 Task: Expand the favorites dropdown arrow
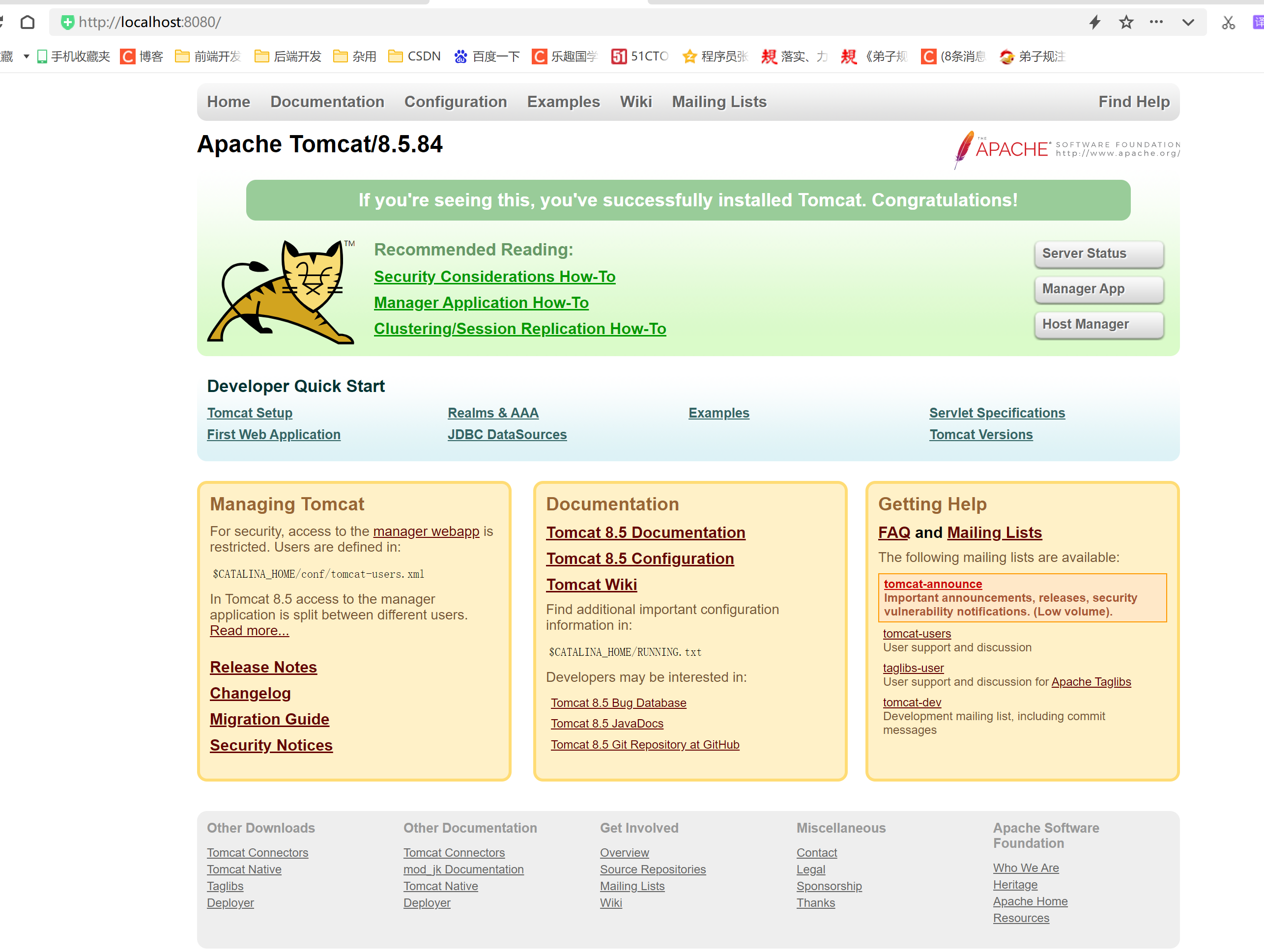pos(26,56)
